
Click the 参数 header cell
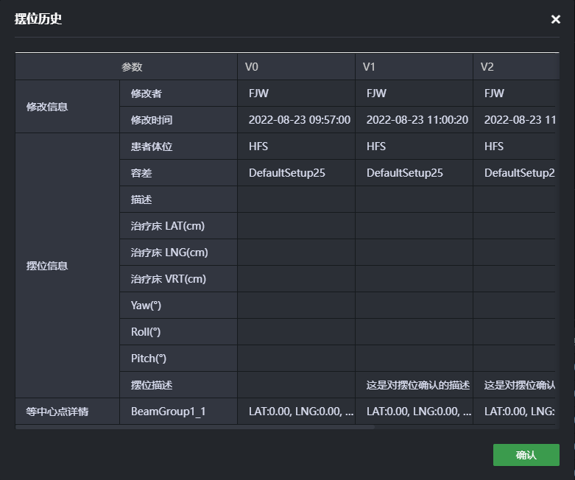coord(126,67)
